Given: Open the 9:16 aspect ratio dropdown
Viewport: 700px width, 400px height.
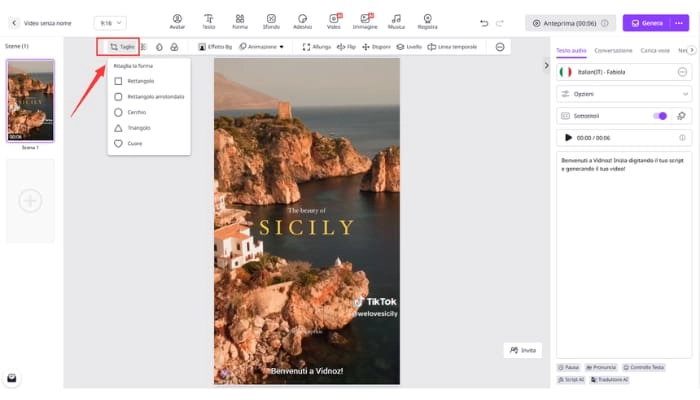Looking at the screenshot, I should click(x=110, y=23).
